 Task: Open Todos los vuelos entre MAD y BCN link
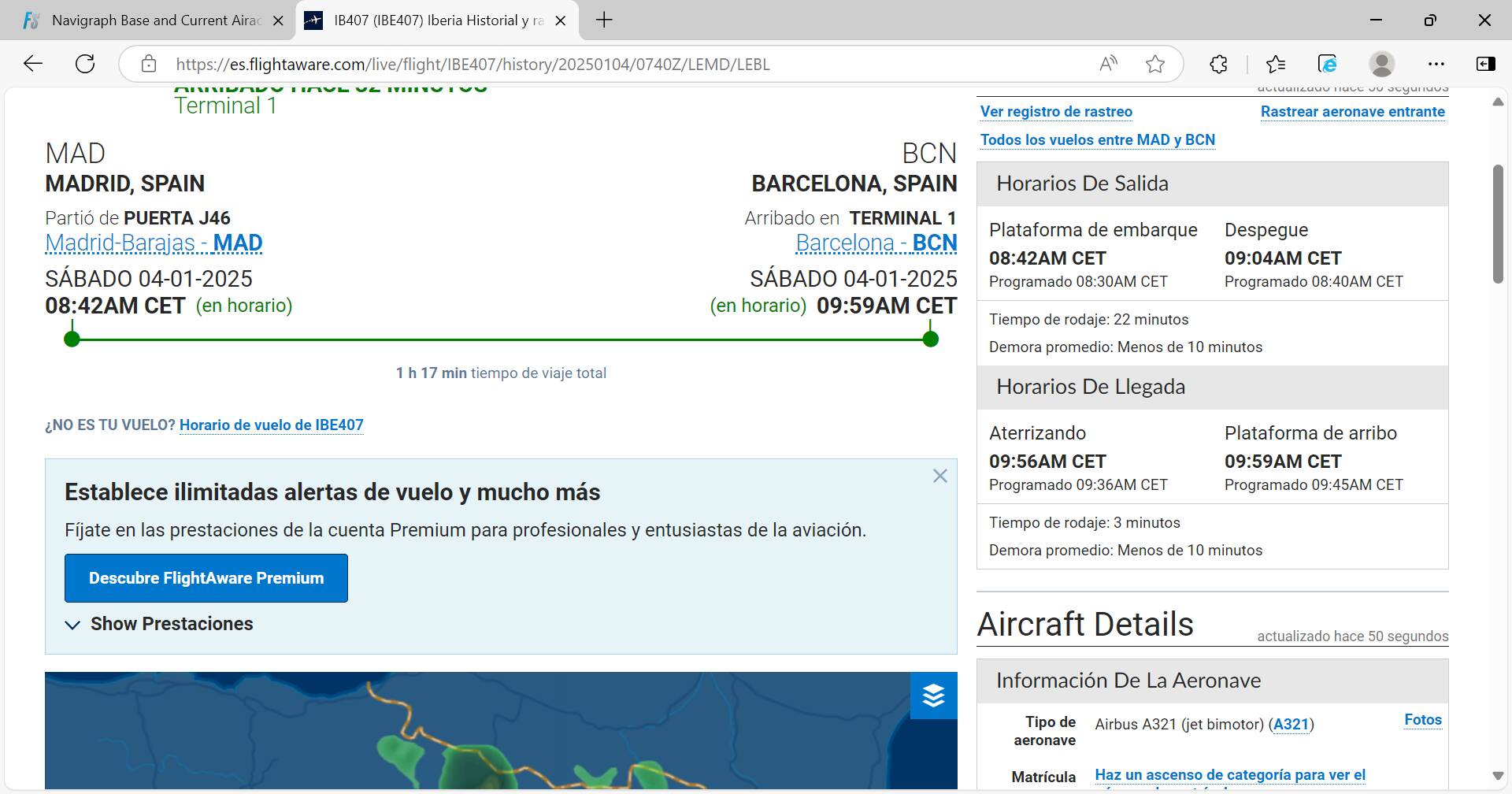(x=1098, y=139)
